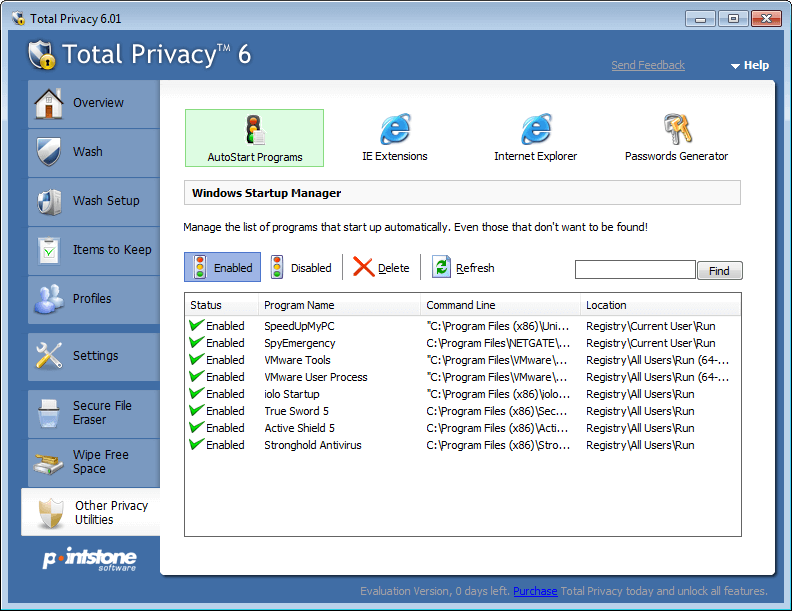Screen dimensions: 792x611
Task: Go to Wash Setup section label
Action: click(106, 200)
